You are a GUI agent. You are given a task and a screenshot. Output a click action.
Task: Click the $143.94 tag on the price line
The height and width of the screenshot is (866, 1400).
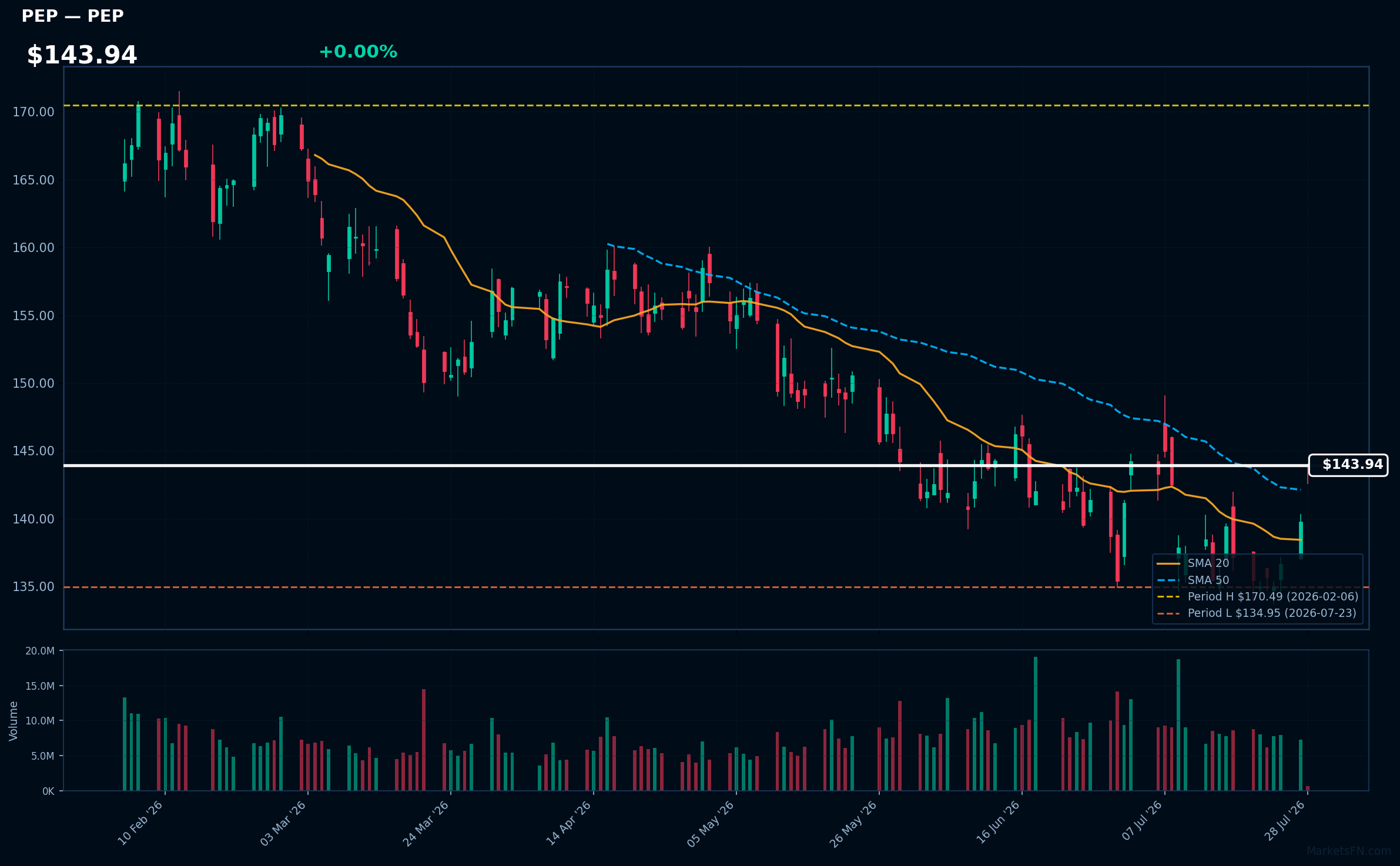[x=1348, y=465]
